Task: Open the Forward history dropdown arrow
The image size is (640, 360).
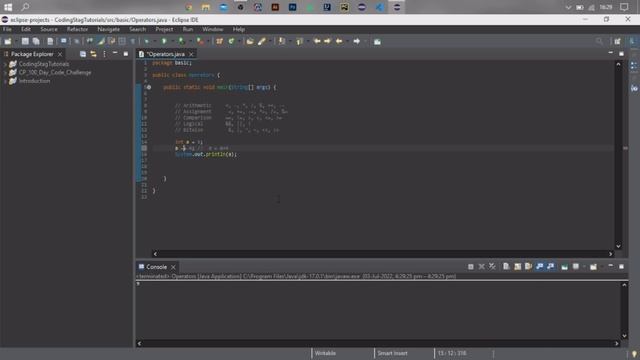Action: 365,41
